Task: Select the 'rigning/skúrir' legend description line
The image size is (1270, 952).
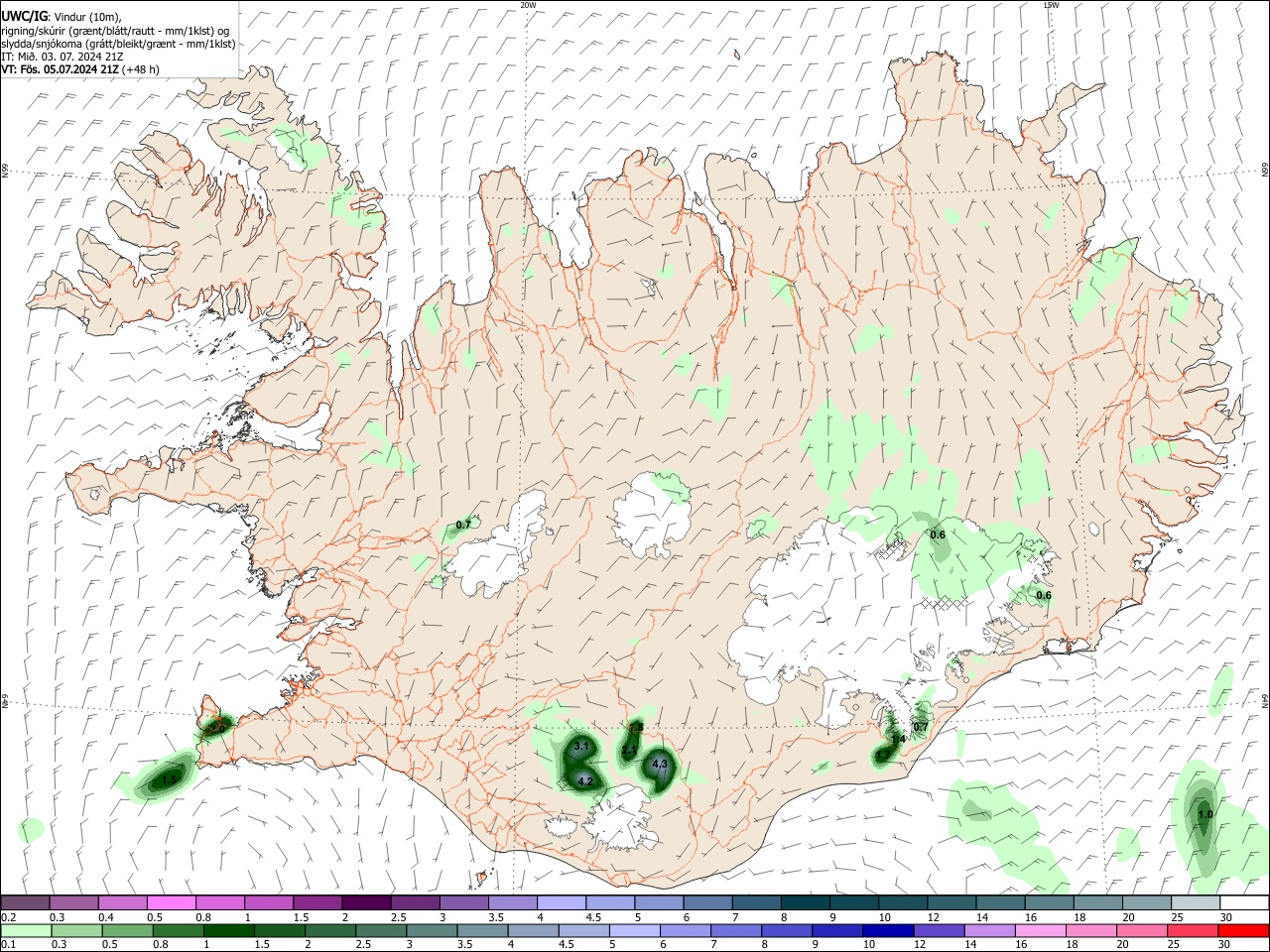Action: [114, 31]
